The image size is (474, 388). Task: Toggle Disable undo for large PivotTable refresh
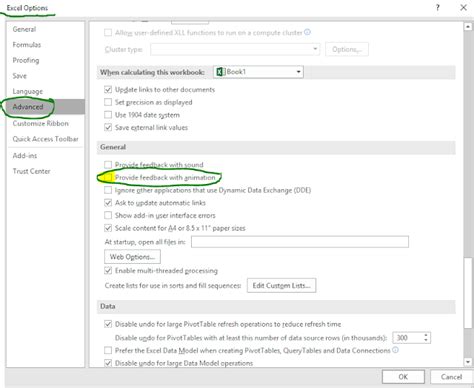point(108,324)
